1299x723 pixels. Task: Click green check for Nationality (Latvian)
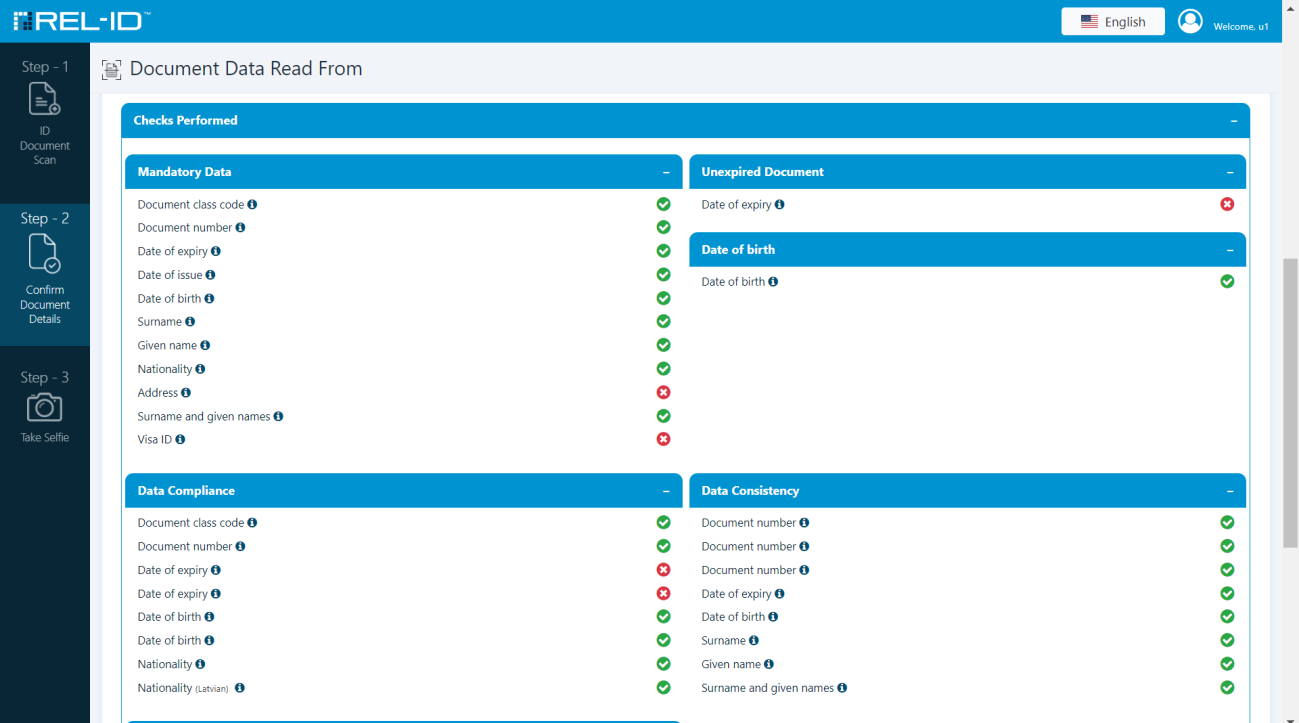coord(663,687)
